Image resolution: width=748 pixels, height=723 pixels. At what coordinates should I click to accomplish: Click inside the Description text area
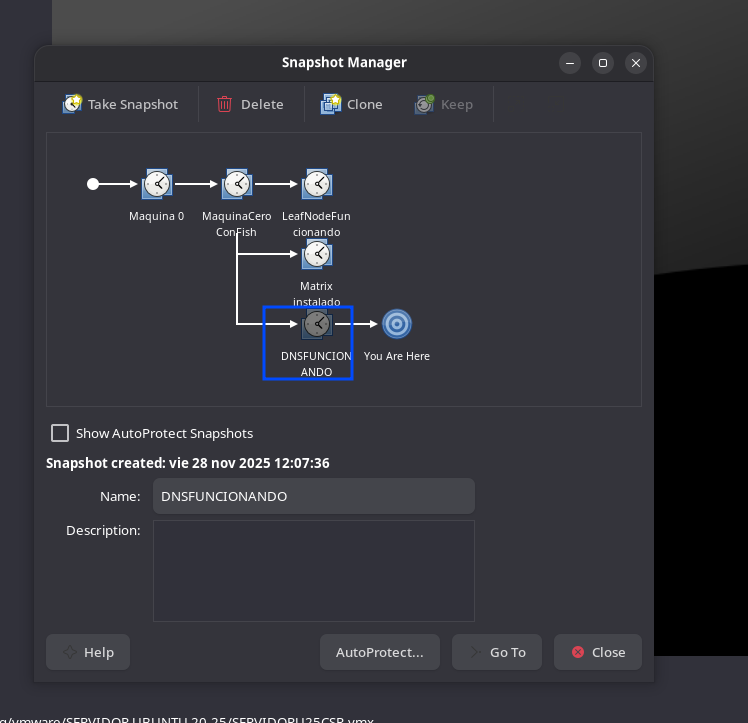[314, 571]
